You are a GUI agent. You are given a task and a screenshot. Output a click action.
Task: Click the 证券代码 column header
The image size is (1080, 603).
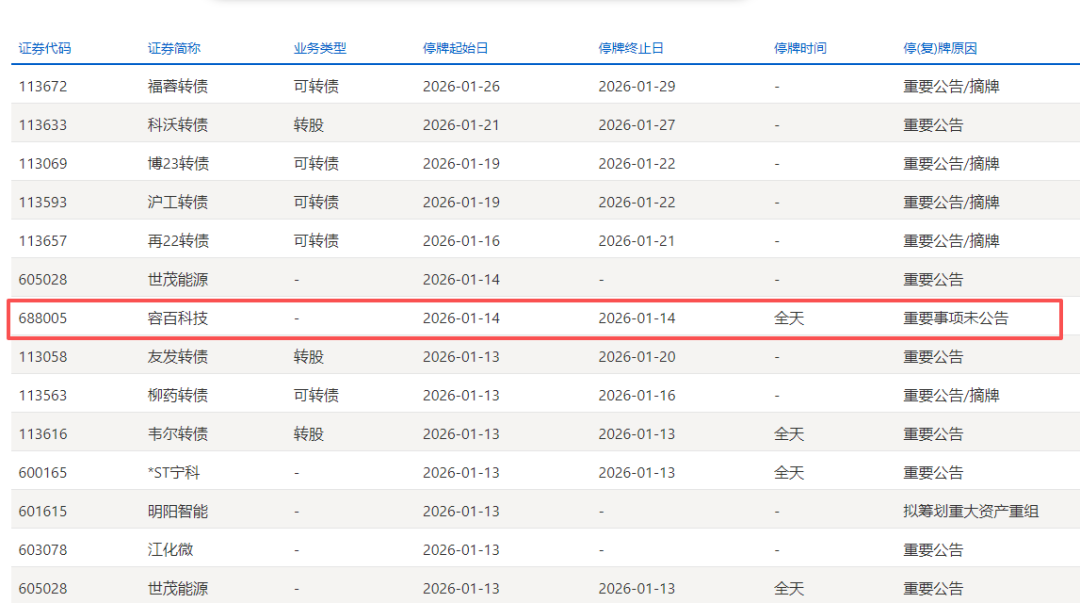(42, 47)
